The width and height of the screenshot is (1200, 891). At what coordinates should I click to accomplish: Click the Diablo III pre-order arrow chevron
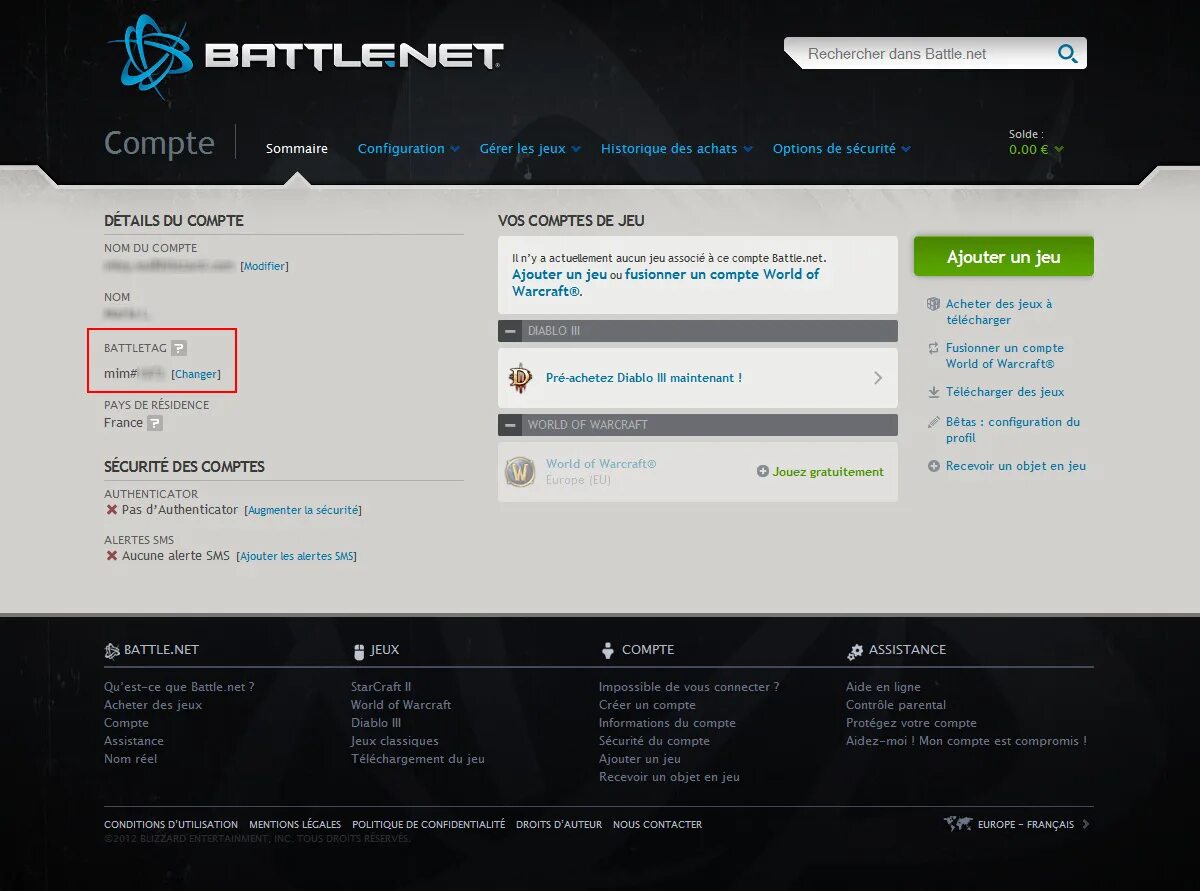click(x=878, y=378)
